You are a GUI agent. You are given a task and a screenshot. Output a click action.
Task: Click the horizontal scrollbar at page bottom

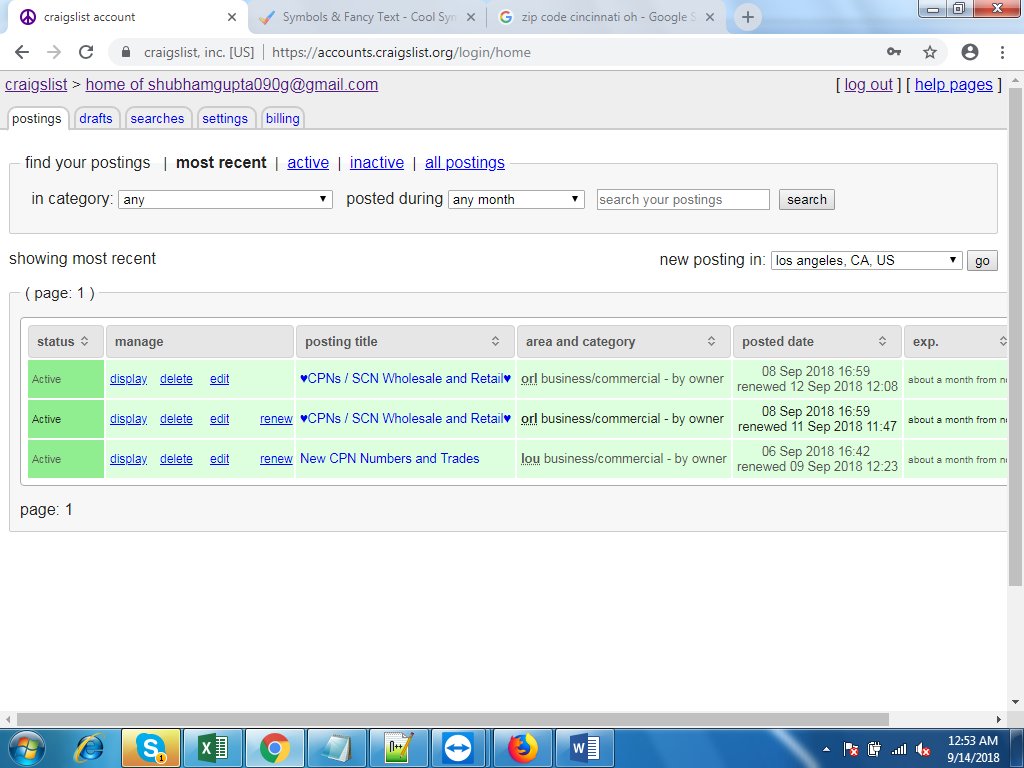click(x=453, y=719)
